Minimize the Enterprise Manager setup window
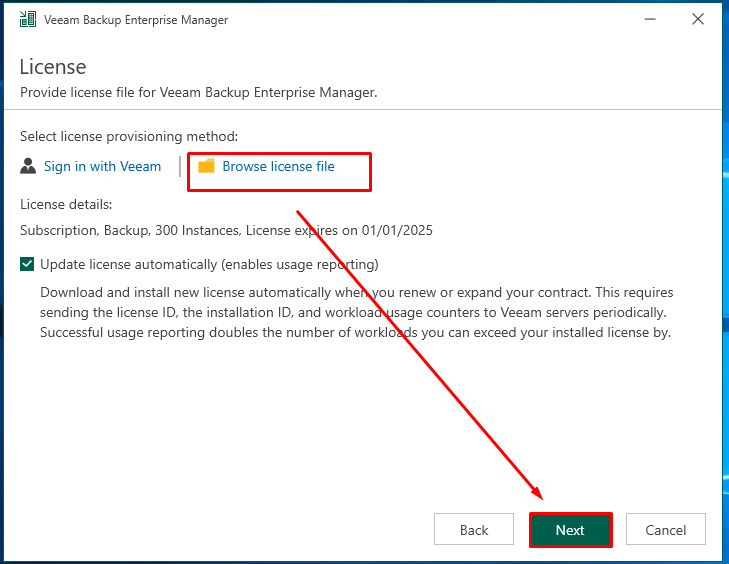 [650, 20]
